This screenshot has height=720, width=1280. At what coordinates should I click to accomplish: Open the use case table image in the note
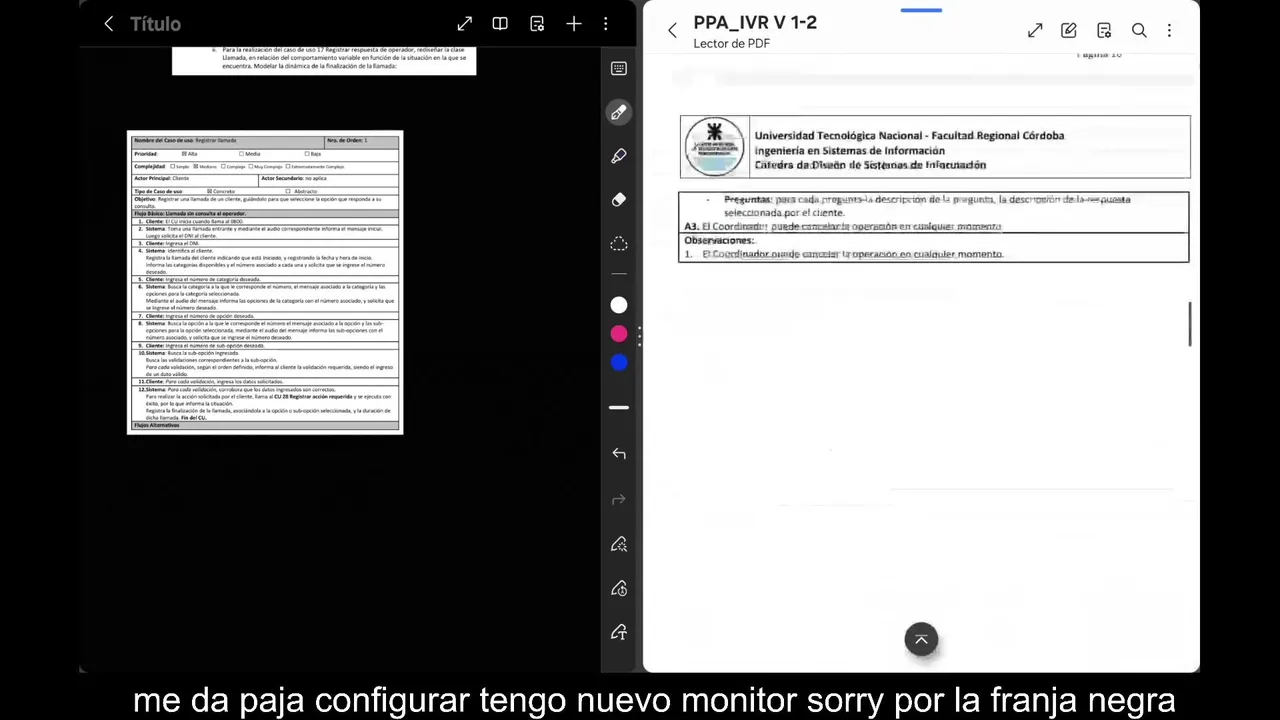265,282
